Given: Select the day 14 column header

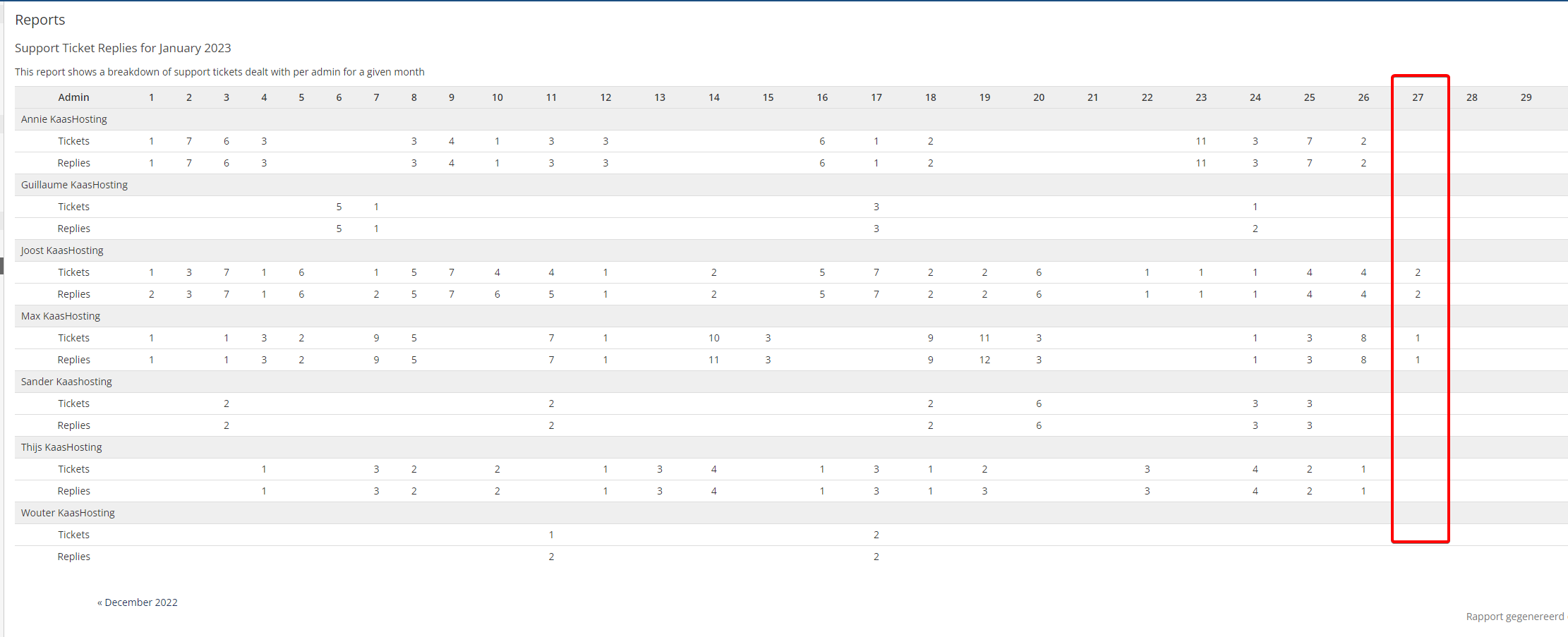Looking at the screenshot, I should pos(714,97).
